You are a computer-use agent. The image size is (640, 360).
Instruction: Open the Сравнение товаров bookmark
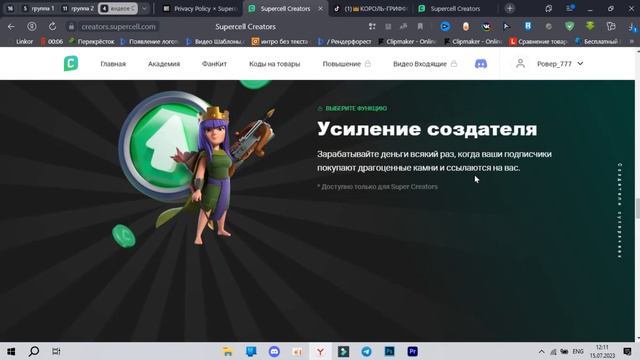[x=539, y=42]
